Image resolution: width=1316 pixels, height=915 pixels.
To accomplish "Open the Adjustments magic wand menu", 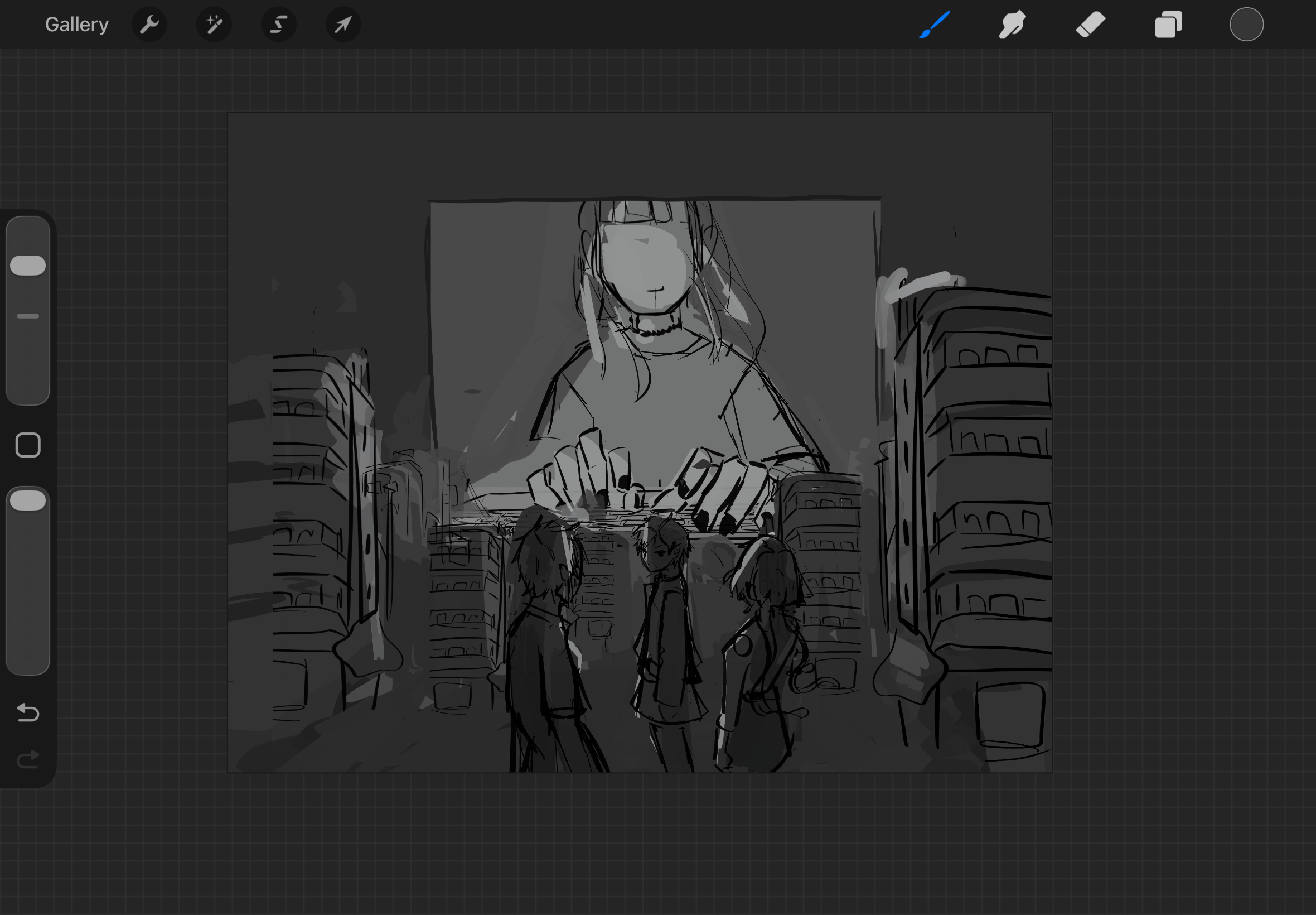I will [x=214, y=25].
